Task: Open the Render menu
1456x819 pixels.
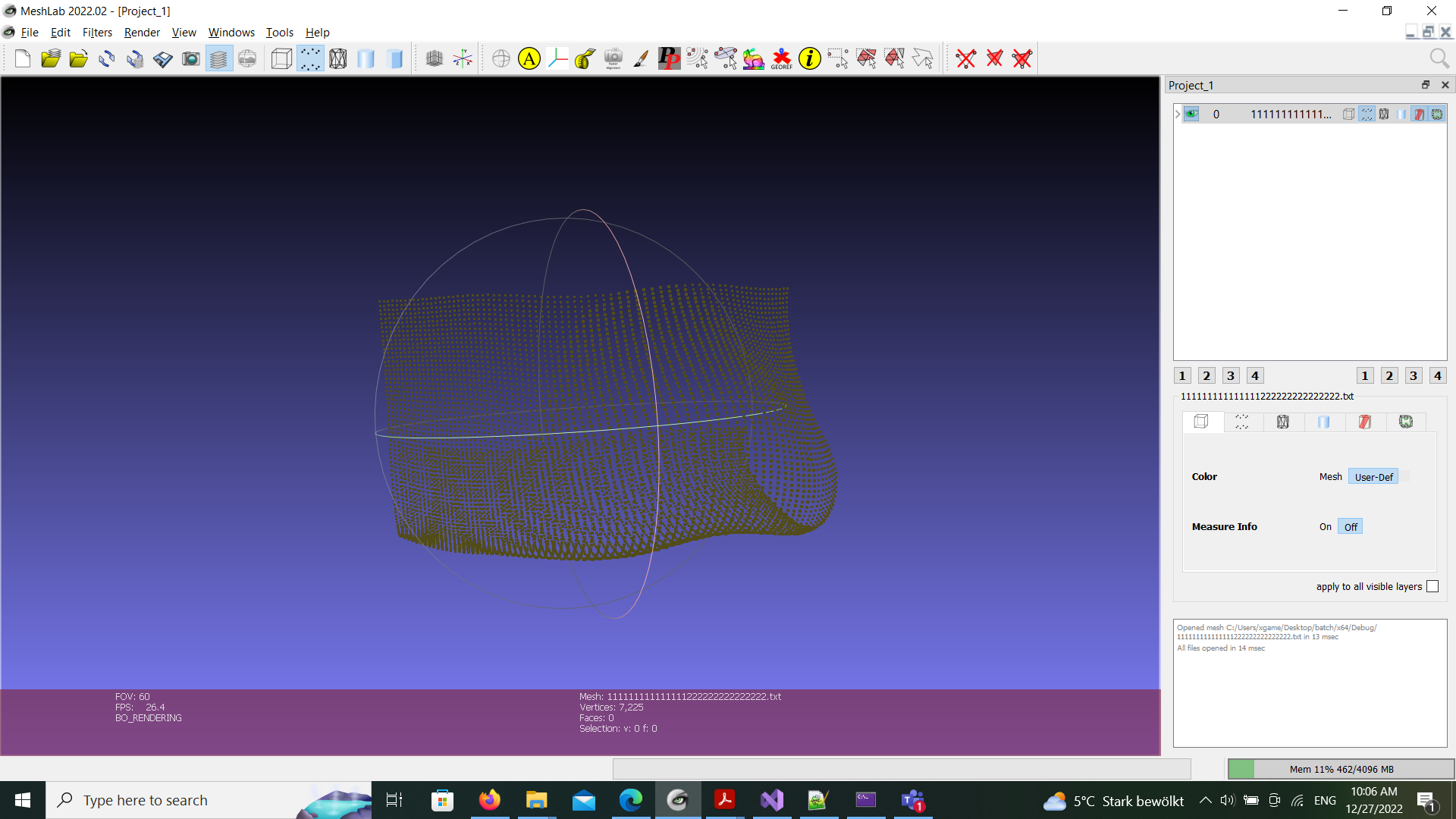Action: click(142, 32)
